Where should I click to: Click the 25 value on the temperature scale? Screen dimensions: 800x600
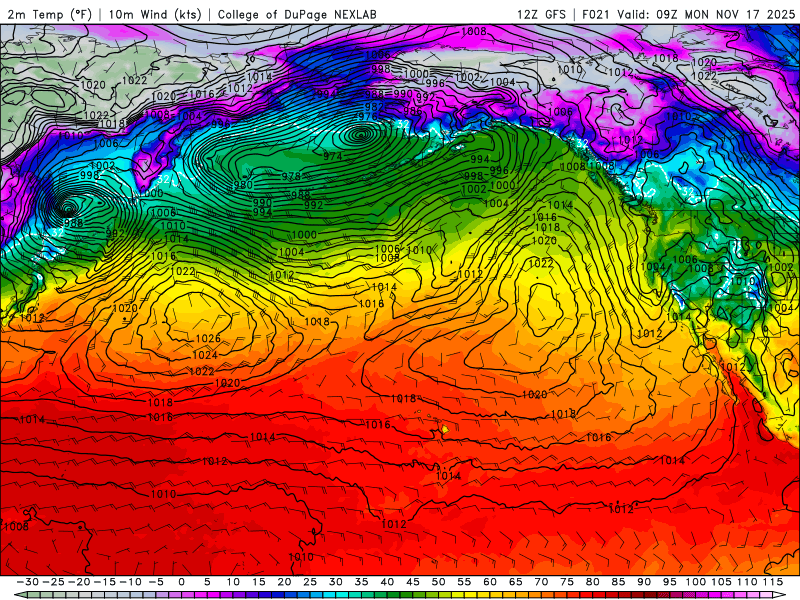point(310,582)
